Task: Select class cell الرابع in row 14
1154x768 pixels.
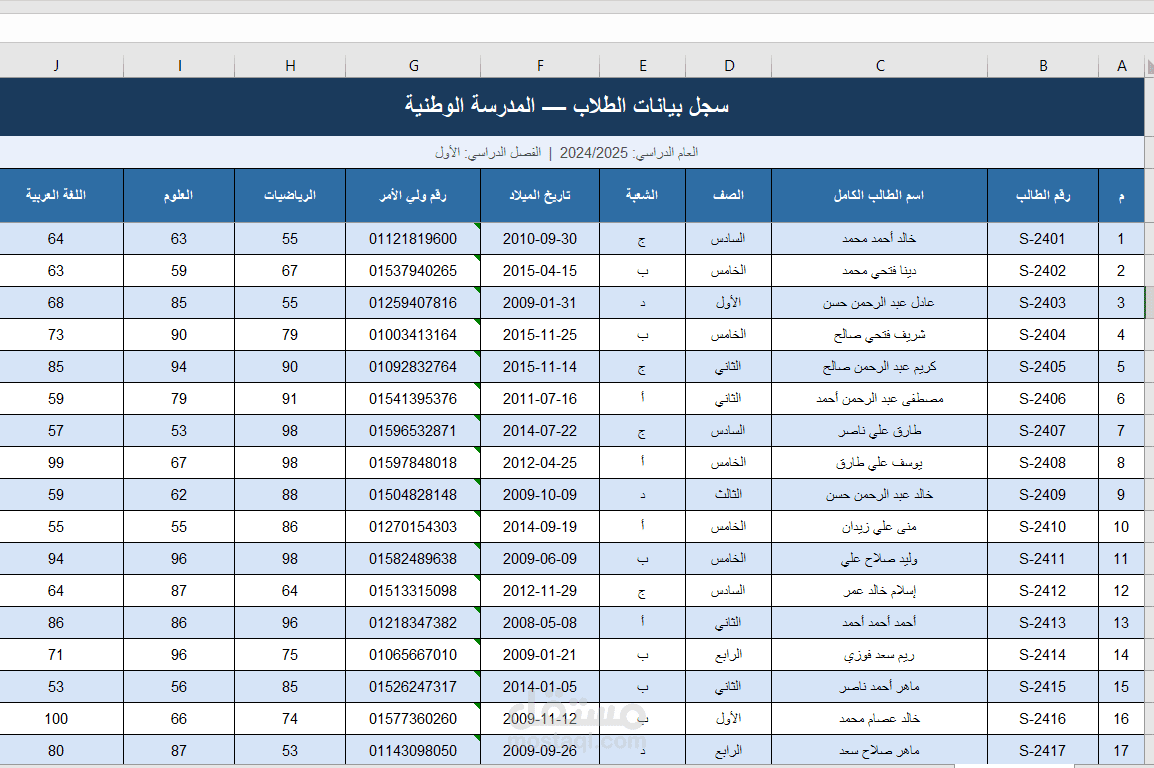Action: click(729, 655)
